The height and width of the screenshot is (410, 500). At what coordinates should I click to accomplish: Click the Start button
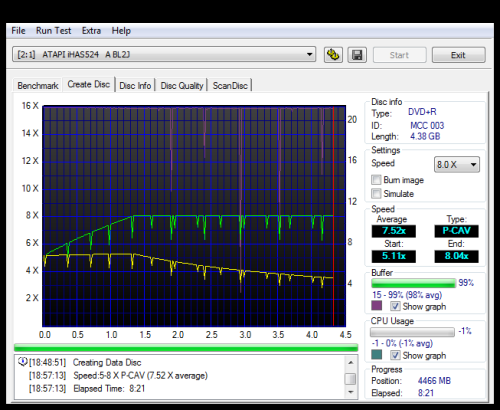[x=399, y=55]
